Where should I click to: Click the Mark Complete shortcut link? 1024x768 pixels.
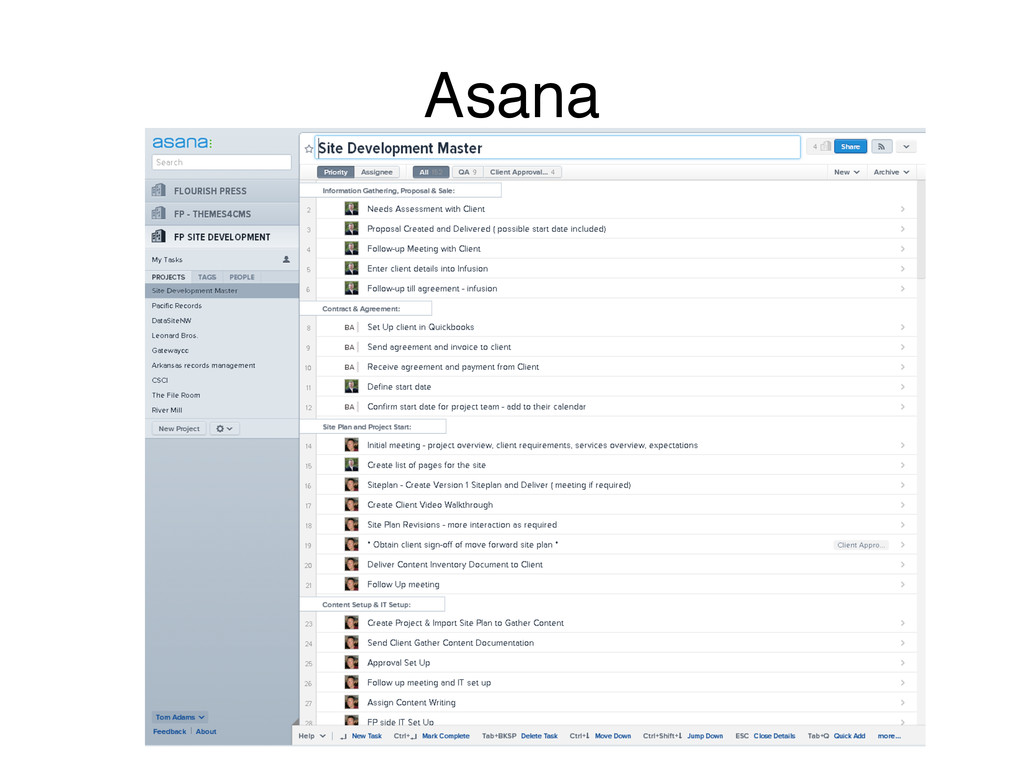pos(445,736)
